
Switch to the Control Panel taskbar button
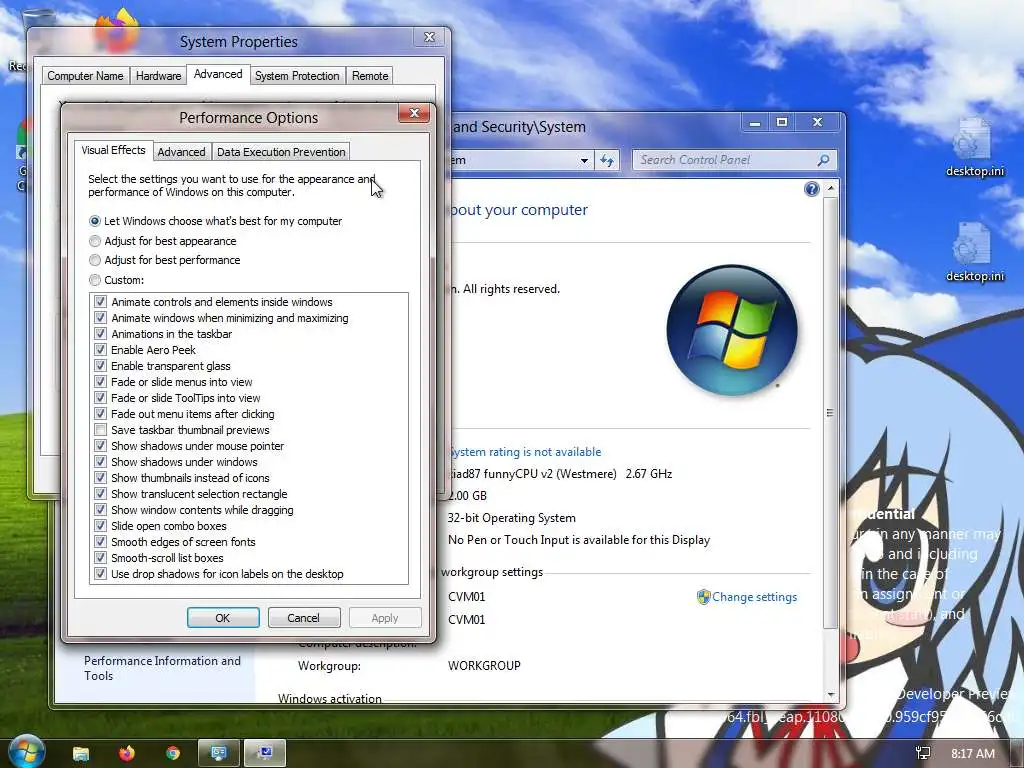pos(219,754)
